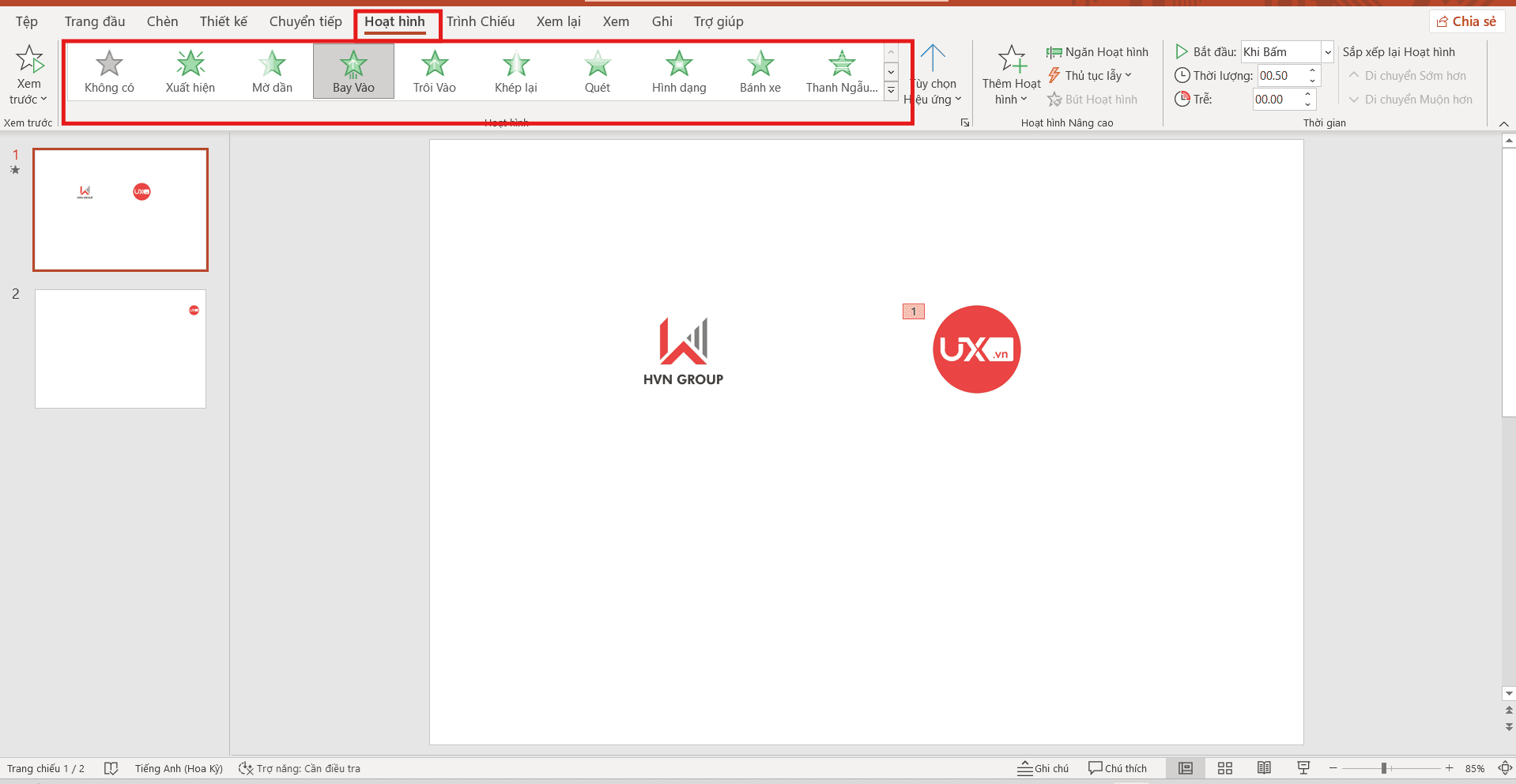
Task: Click the Chia sẻ share button
Action: click(x=1466, y=21)
